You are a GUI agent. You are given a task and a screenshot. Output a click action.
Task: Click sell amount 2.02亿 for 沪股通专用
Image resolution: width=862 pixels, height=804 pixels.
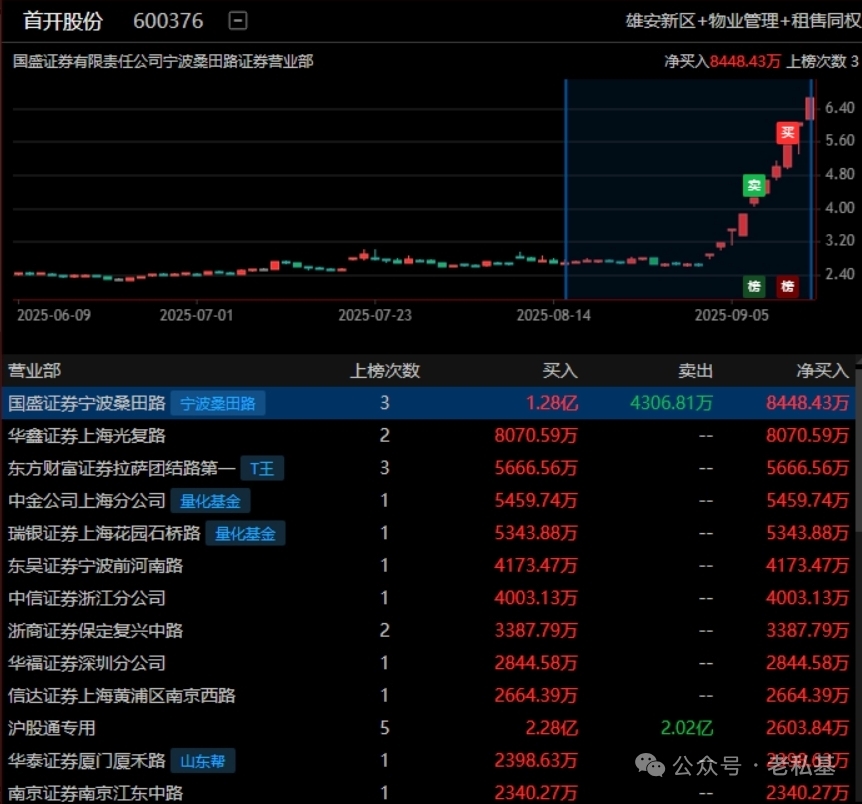coord(687,728)
